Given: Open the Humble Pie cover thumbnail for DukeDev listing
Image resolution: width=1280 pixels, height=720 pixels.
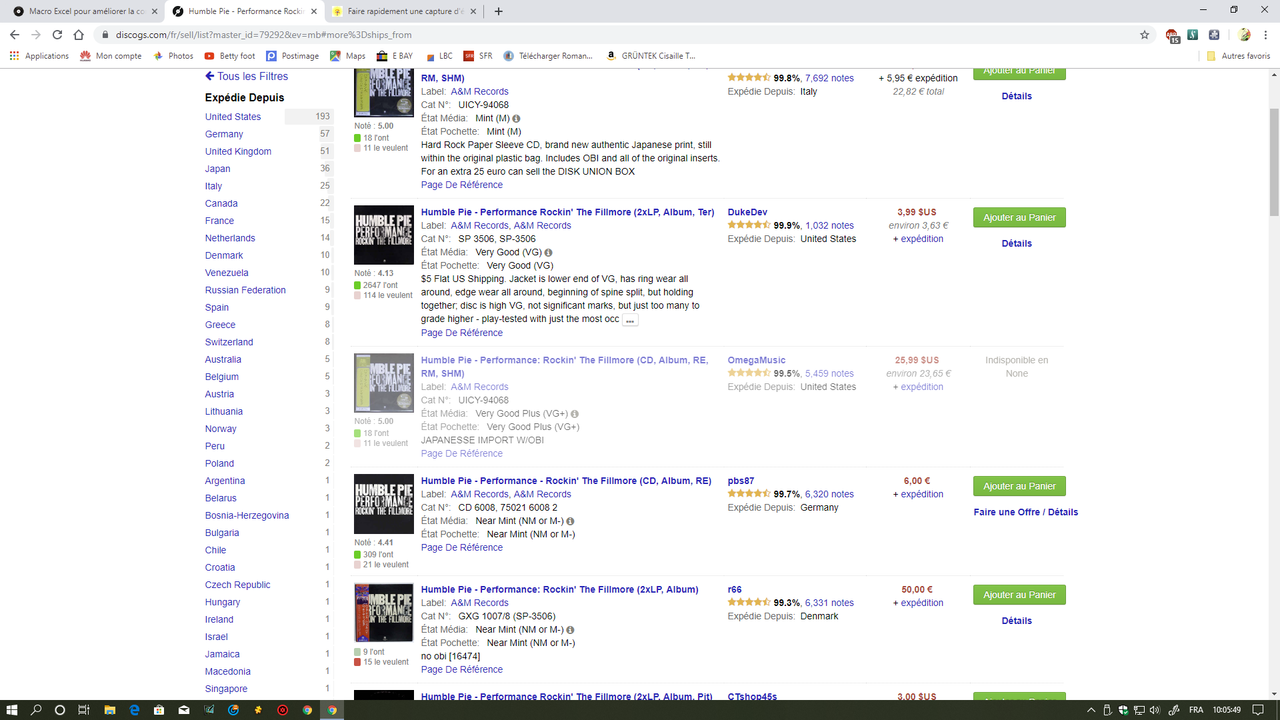Looking at the screenshot, I should pyautogui.click(x=384, y=235).
